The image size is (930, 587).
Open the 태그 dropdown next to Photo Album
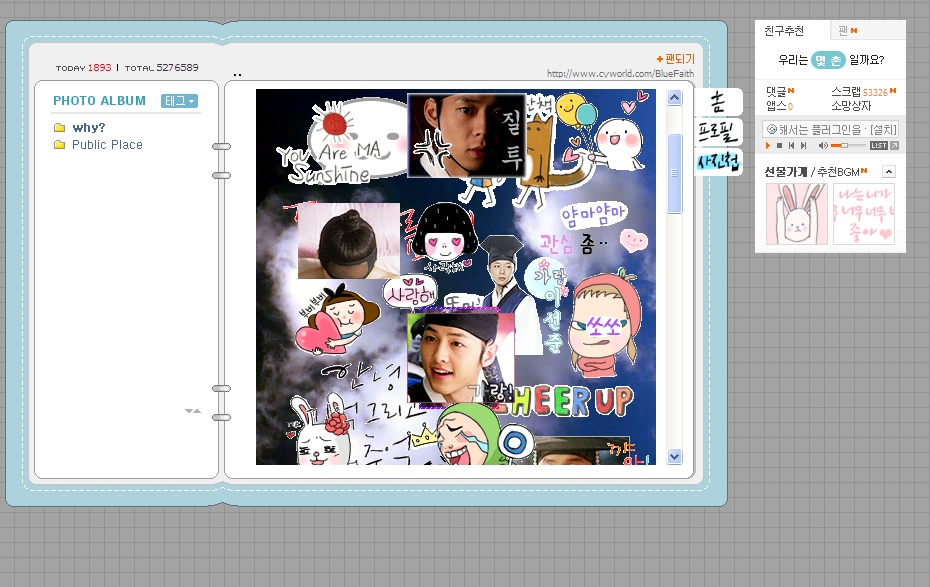(x=179, y=101)
